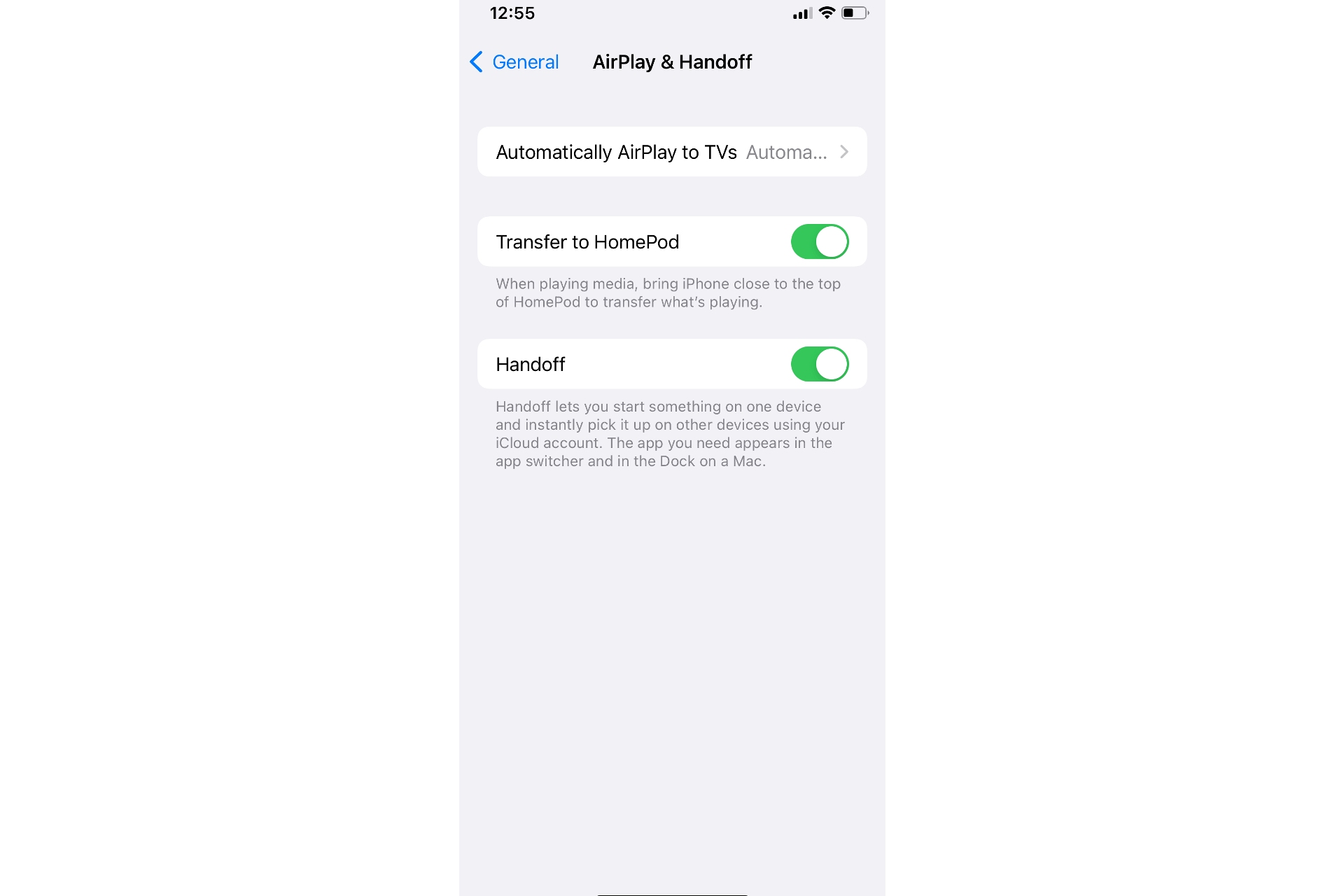Scroll down on AirPlay & Handoff page
The height and width of the screenshot is (896, 1344).
pyautogui.click(x=672, y=600)
